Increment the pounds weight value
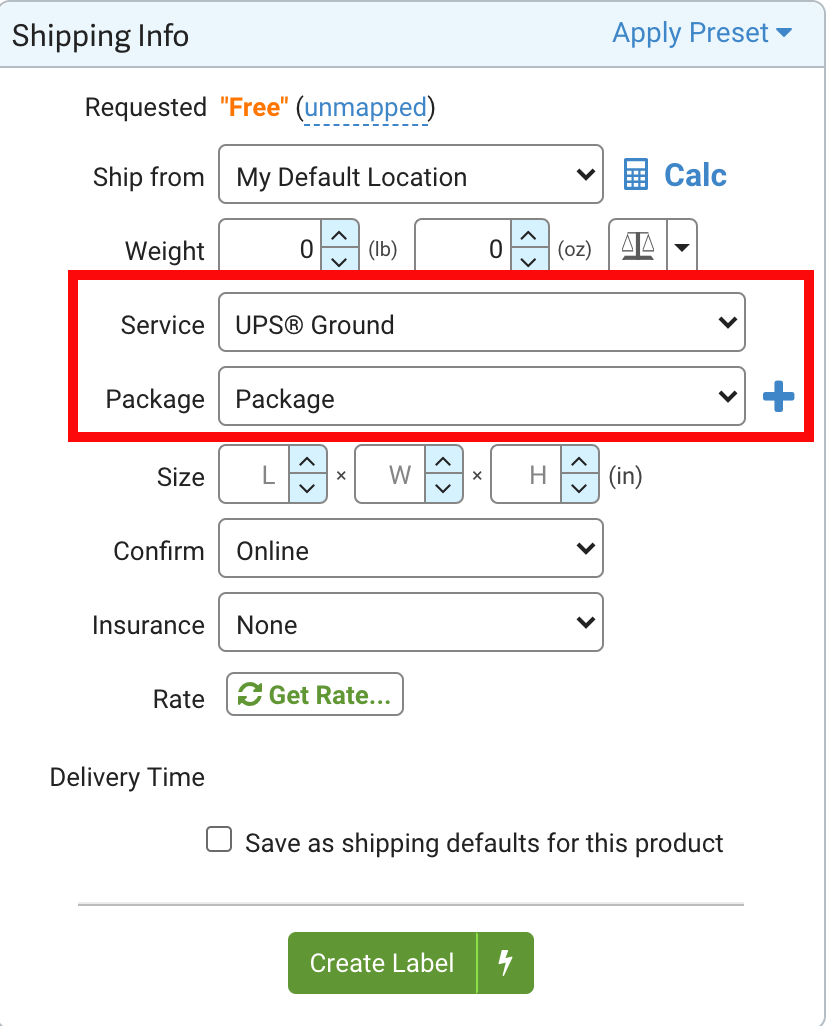This screenshot has width=826, height=1026. (x=341, y=233)
